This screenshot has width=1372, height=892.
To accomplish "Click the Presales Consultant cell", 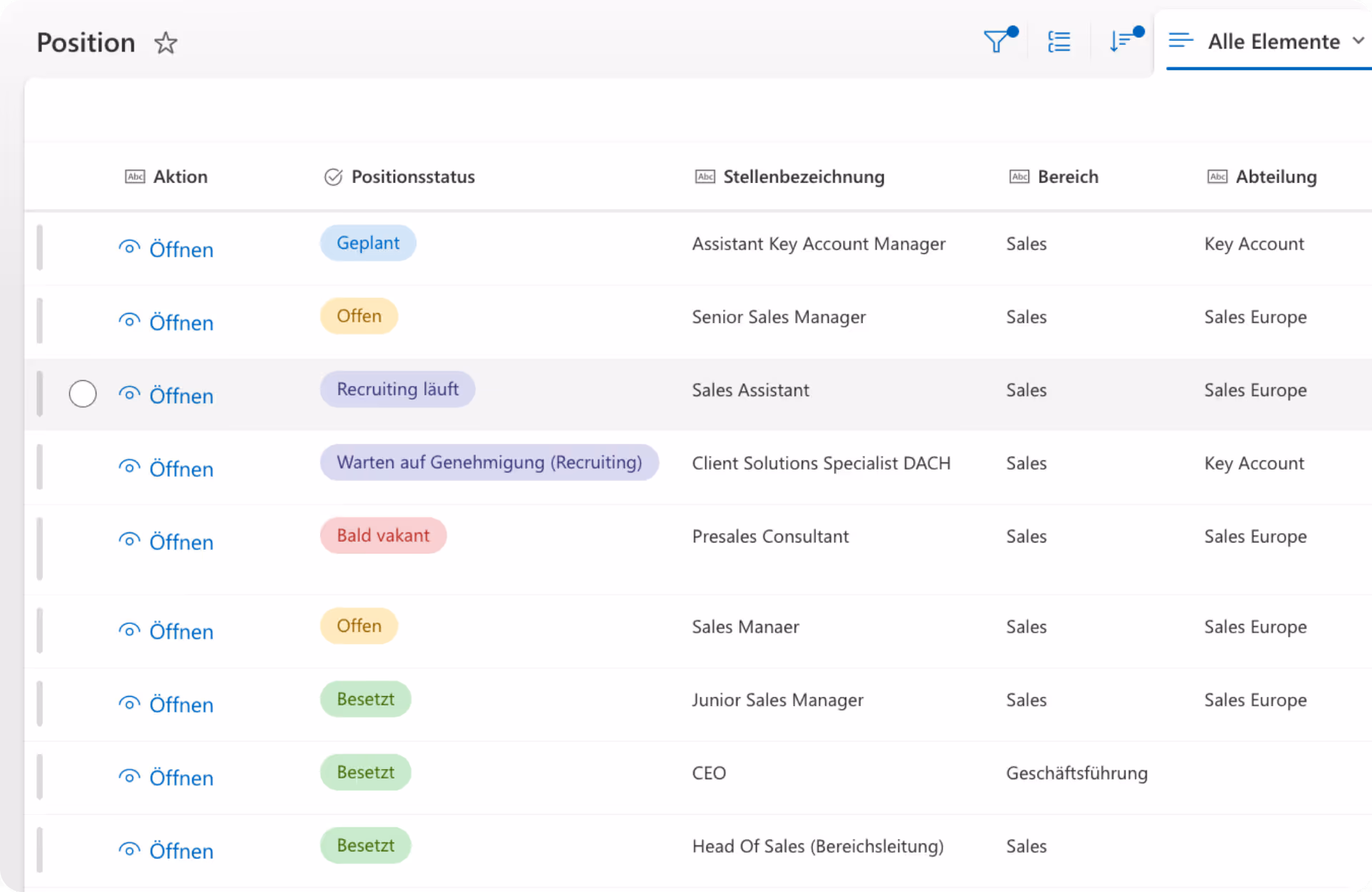I will (x=770, y=536).
